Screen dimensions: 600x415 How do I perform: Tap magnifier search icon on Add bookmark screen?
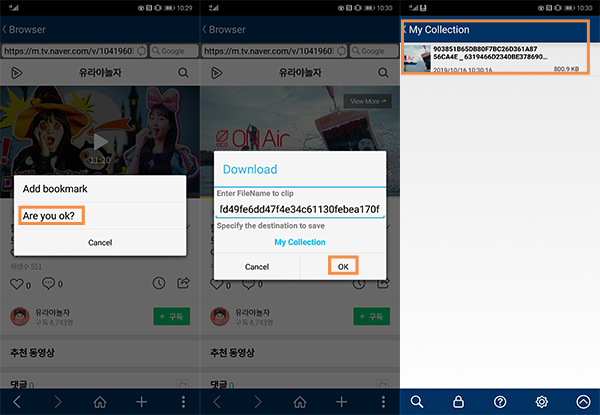(x=183, y=73)
